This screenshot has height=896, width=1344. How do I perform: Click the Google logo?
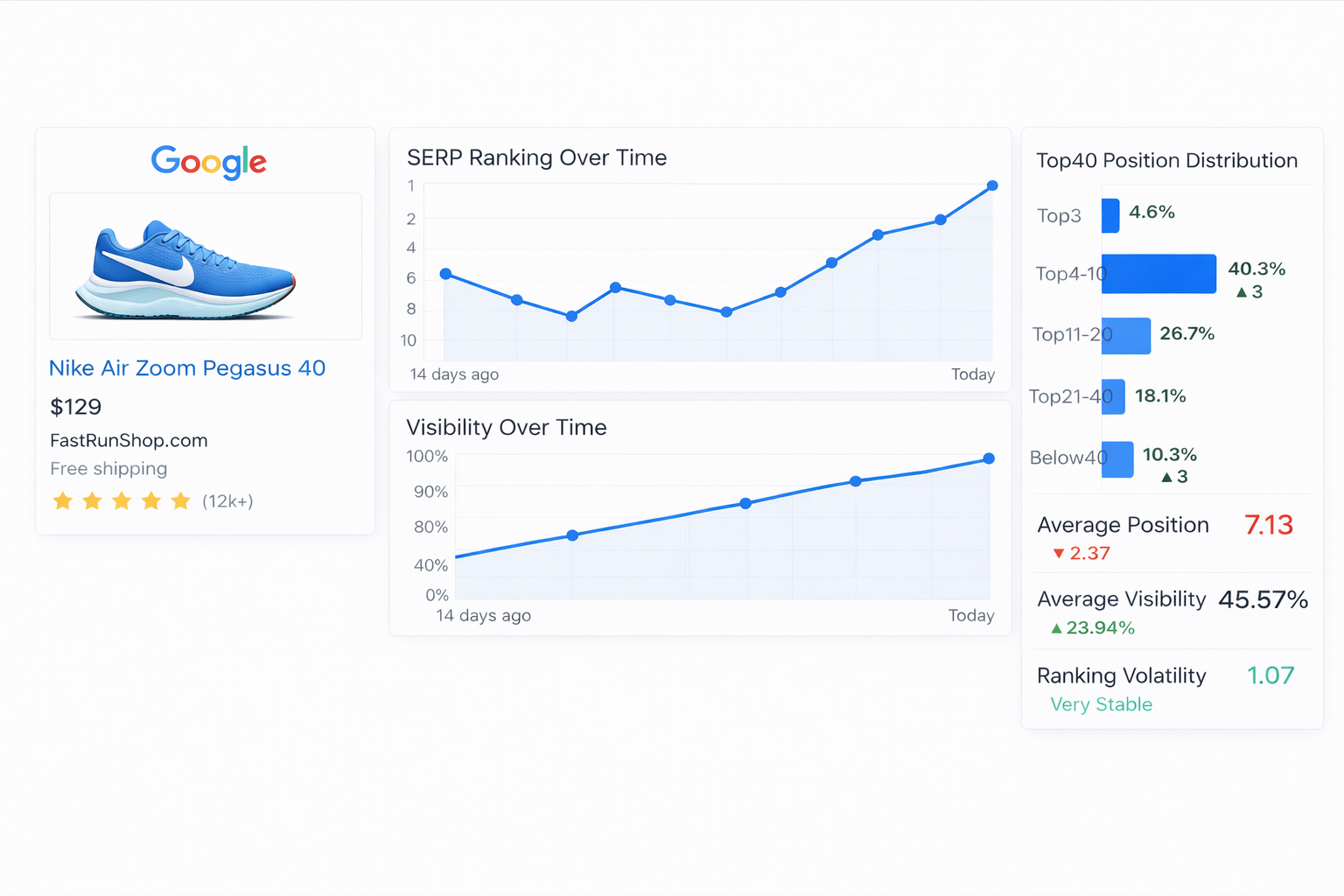click(208, 162)
